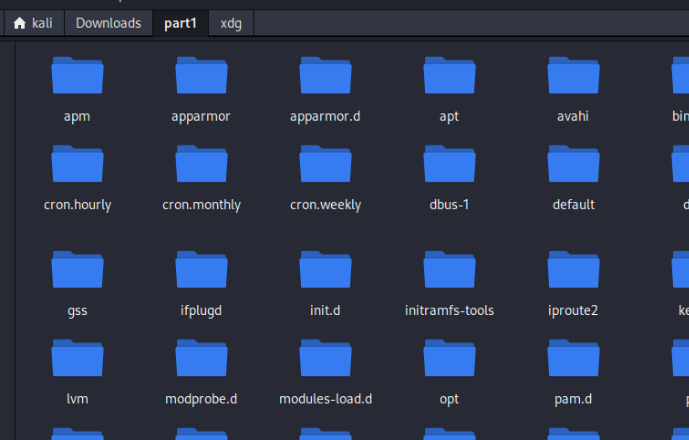Screen dimensions: 689x440
Task: Jump to xdg in the path bar
Action: [231, 23]
